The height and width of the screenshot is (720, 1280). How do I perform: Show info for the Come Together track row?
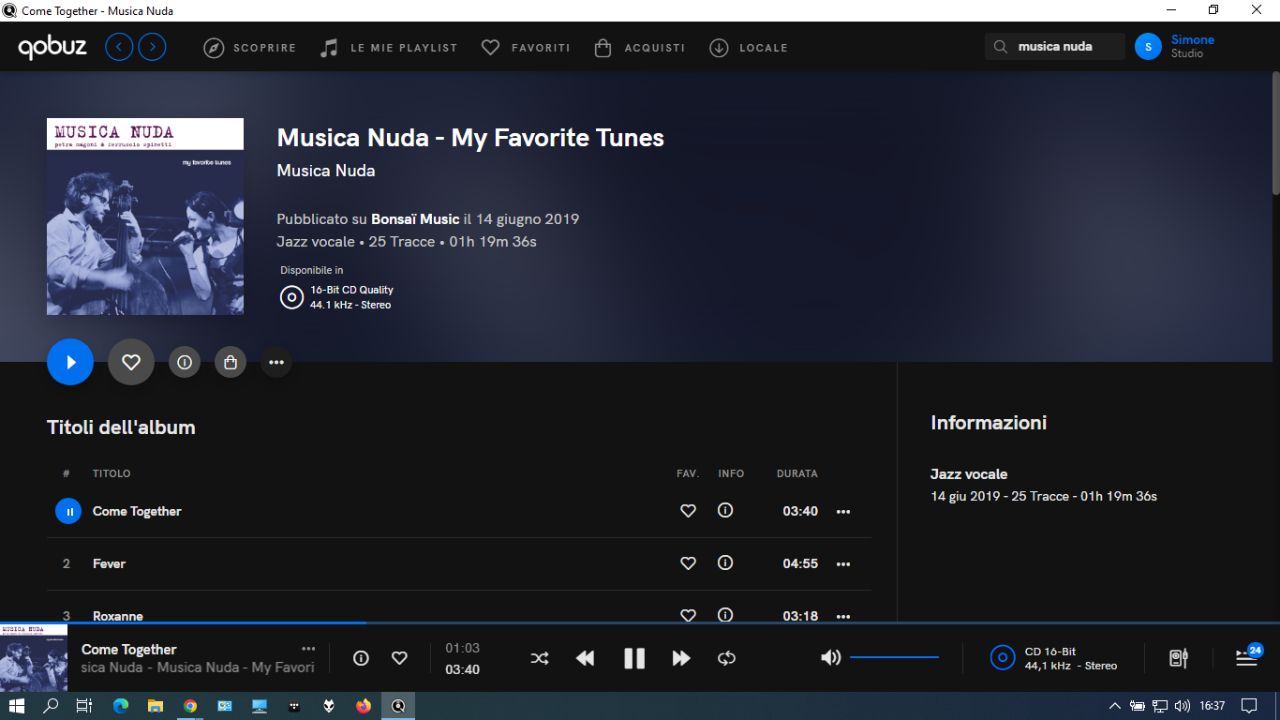coord(725,510)
